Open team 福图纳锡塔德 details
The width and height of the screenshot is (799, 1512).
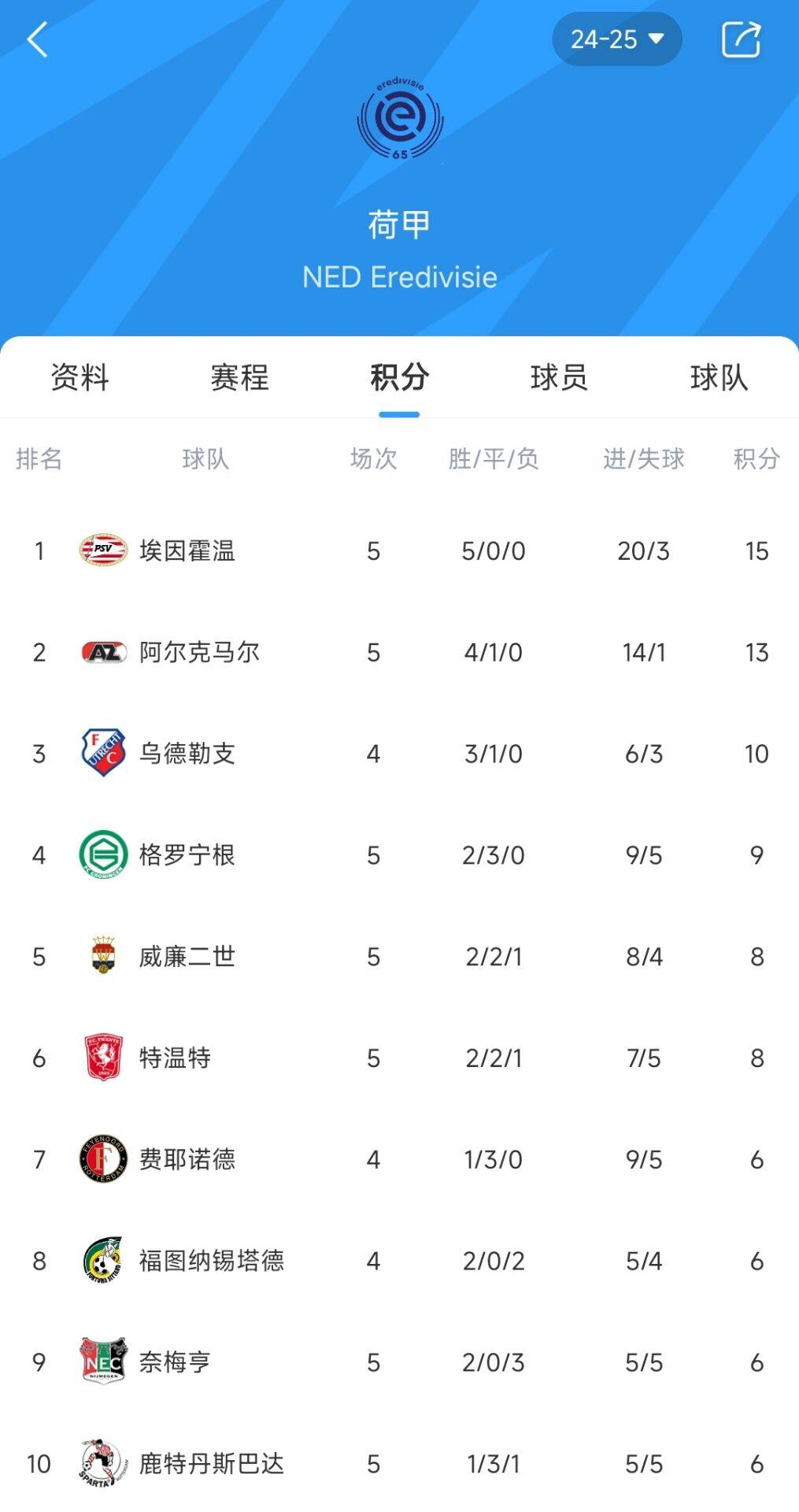211,1261
